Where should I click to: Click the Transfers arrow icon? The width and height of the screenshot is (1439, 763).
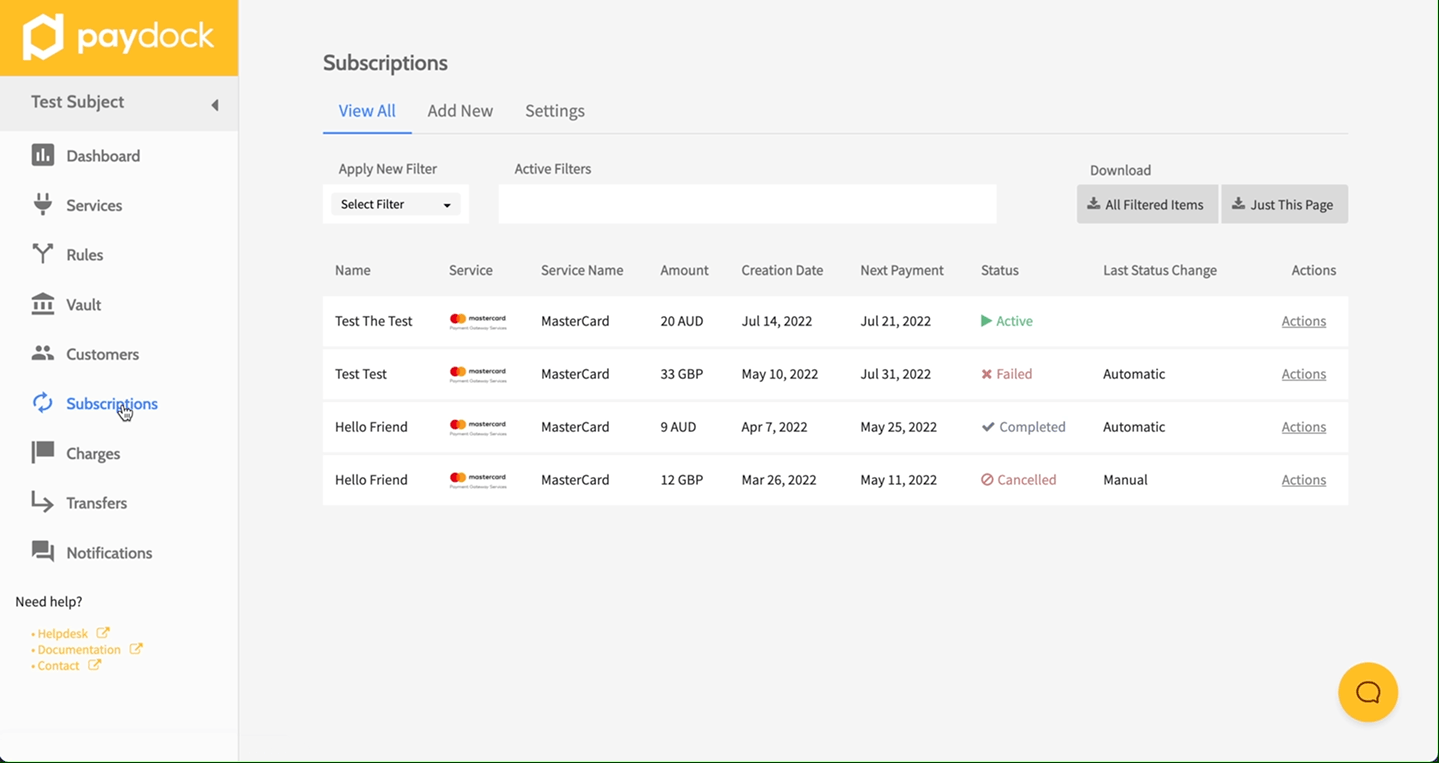tap(42, 502)
